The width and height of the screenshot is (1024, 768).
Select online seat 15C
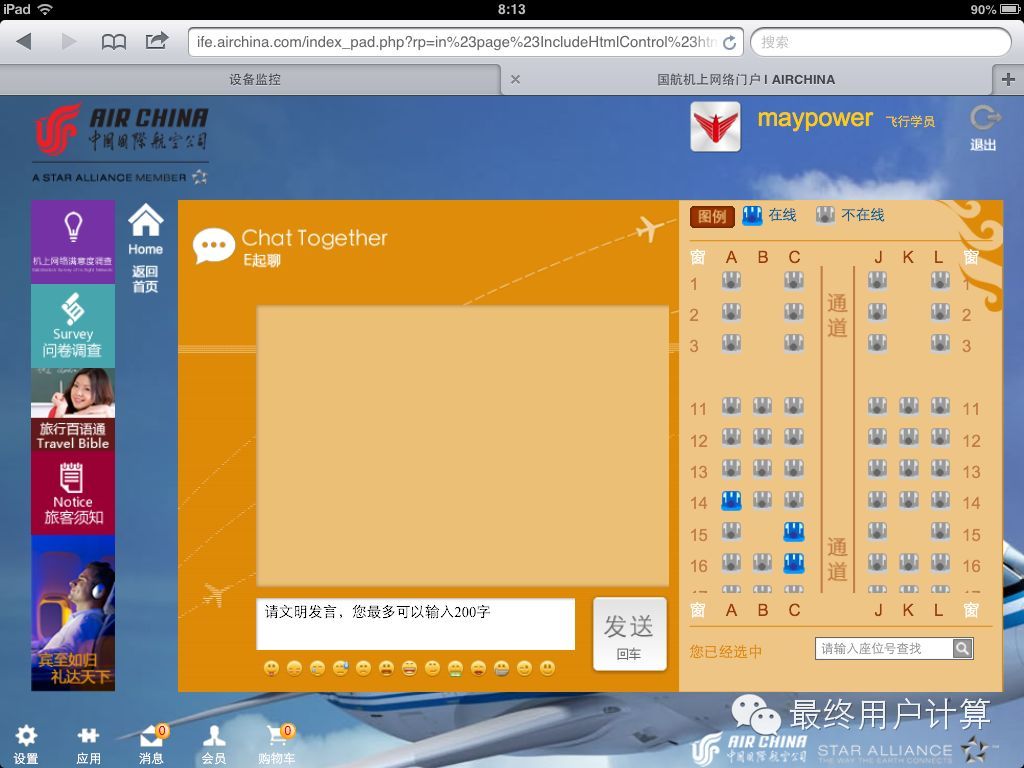pyautogui.click(x=793, y=532)
